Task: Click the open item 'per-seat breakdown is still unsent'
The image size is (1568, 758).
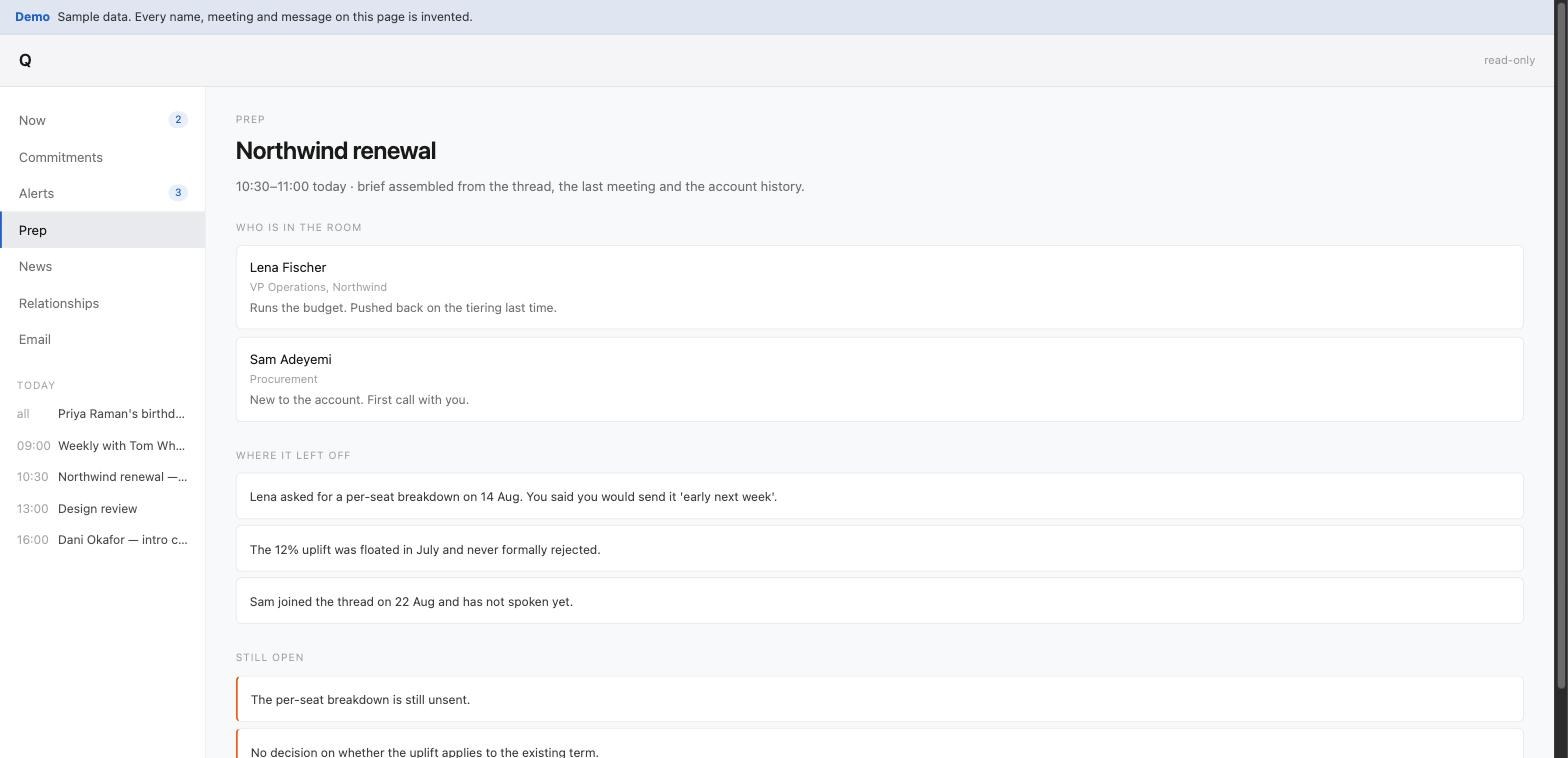Action: (879, 699)
